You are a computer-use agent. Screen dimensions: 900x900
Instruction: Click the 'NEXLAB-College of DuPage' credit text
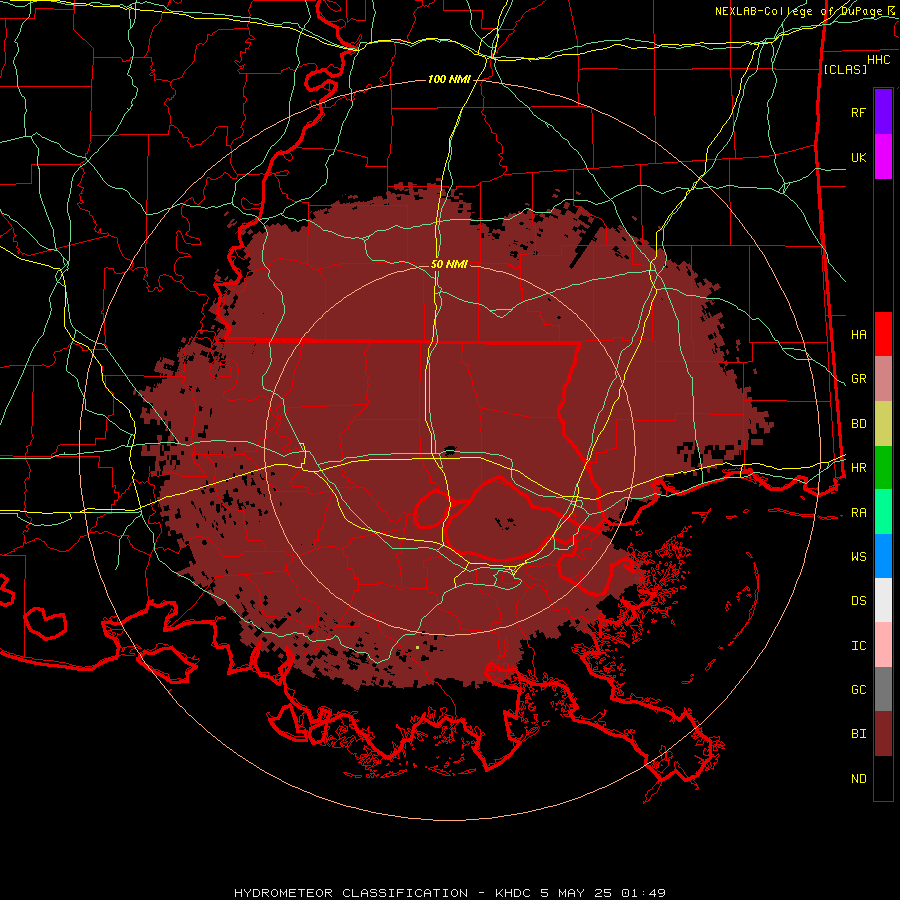point(801,11)
